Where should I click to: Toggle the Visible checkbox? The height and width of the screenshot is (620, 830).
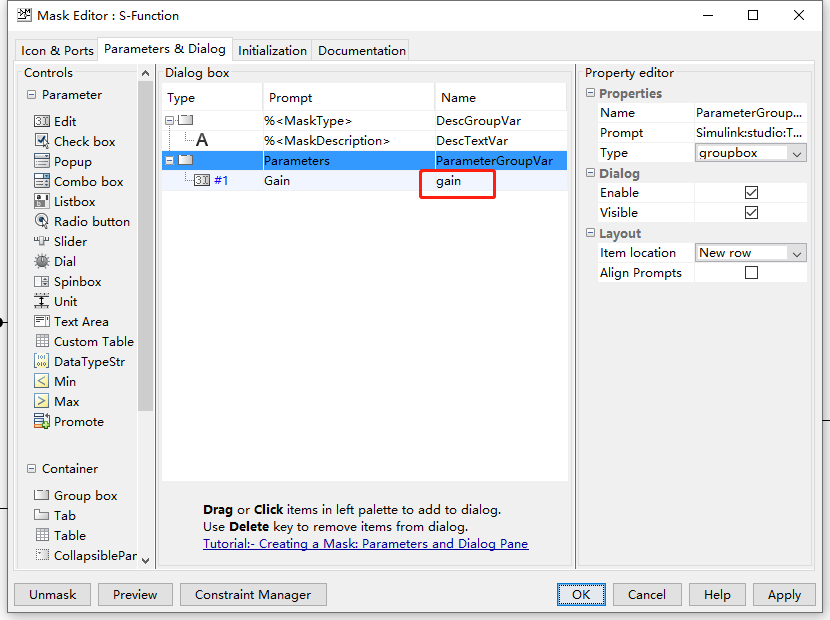pos(750,212)
